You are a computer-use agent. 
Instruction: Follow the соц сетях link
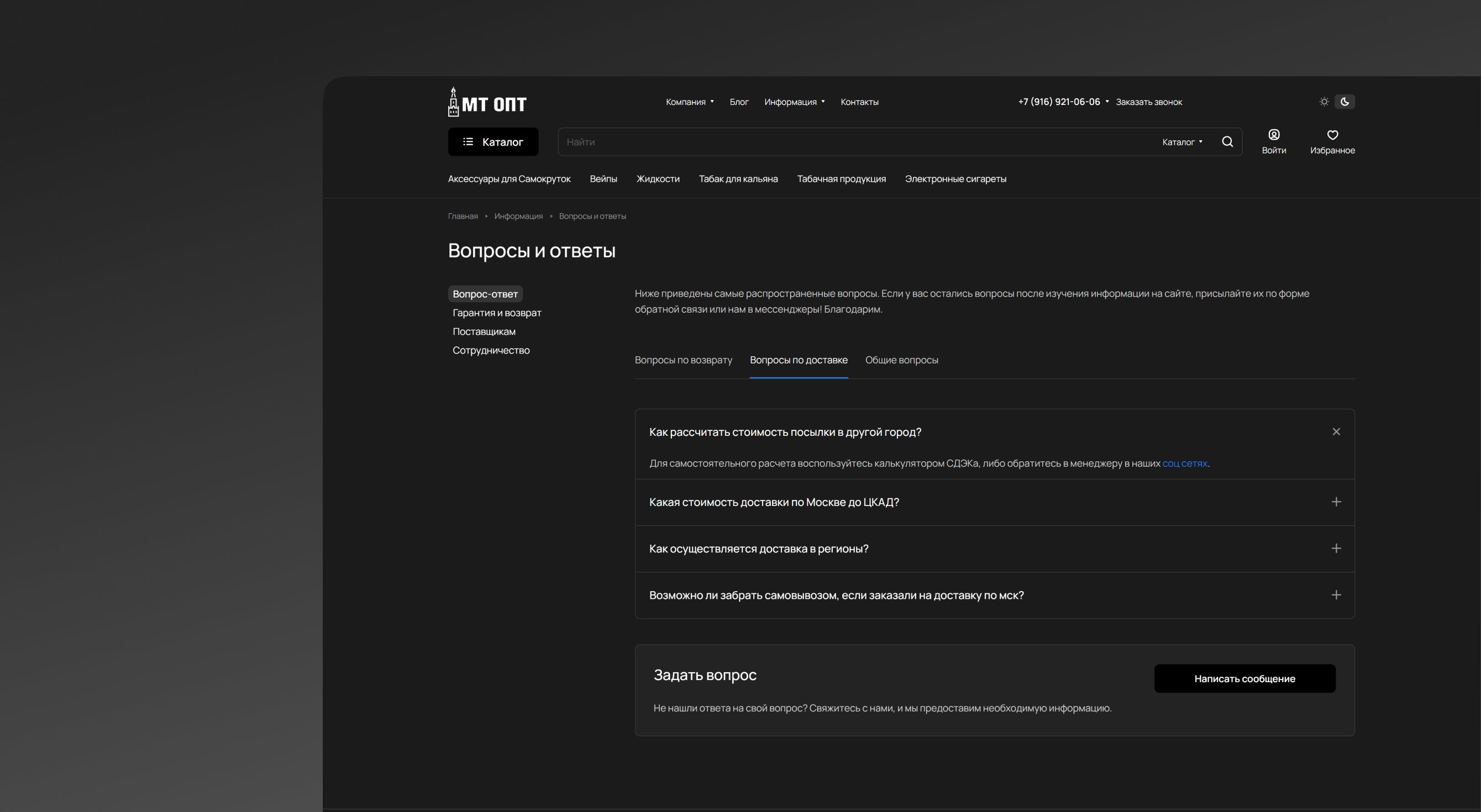pos(1184,463)
